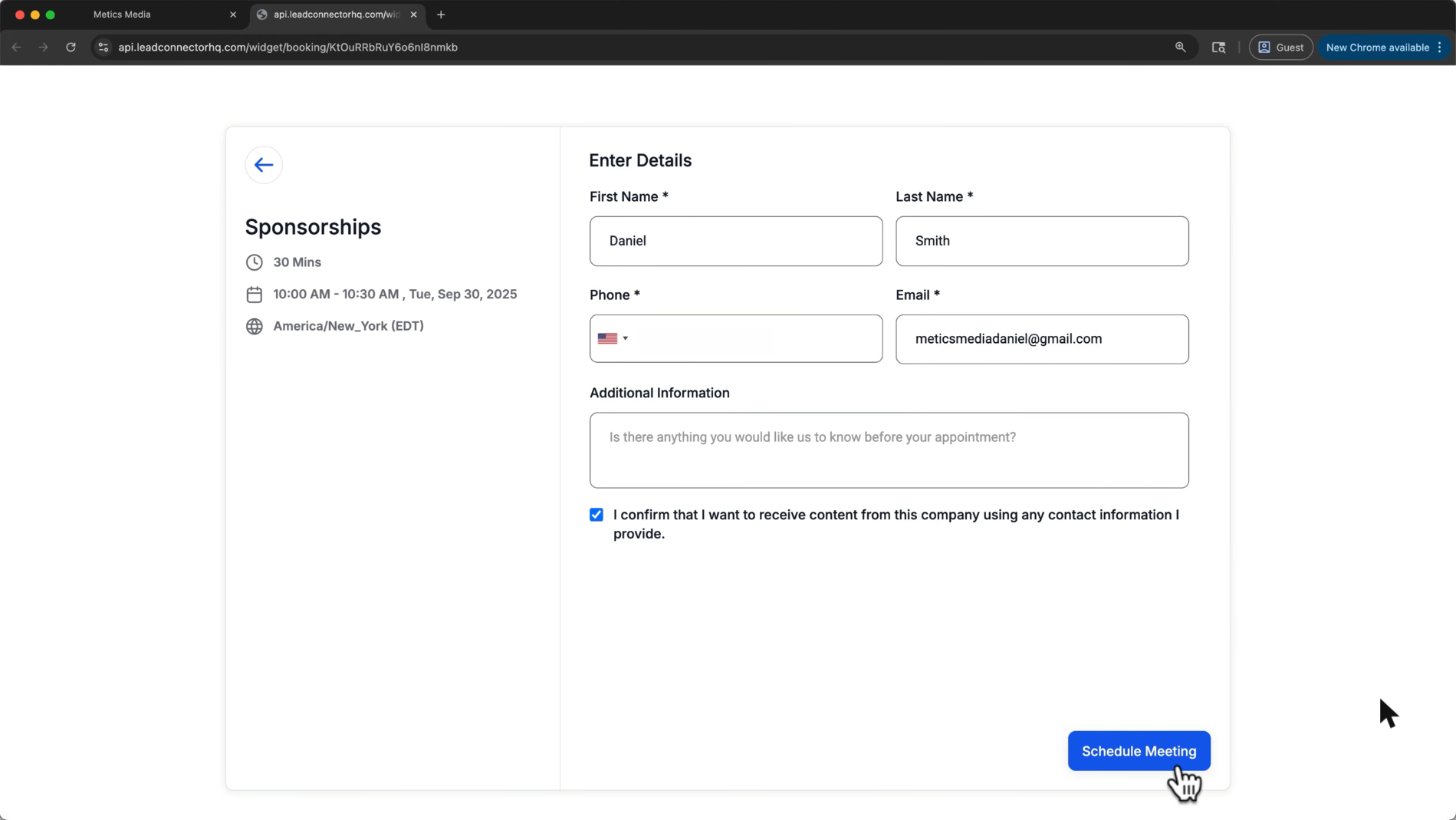Click the browser forward arrow
This screenshot has height=820, width=1456.
click(x=43, y=47)
